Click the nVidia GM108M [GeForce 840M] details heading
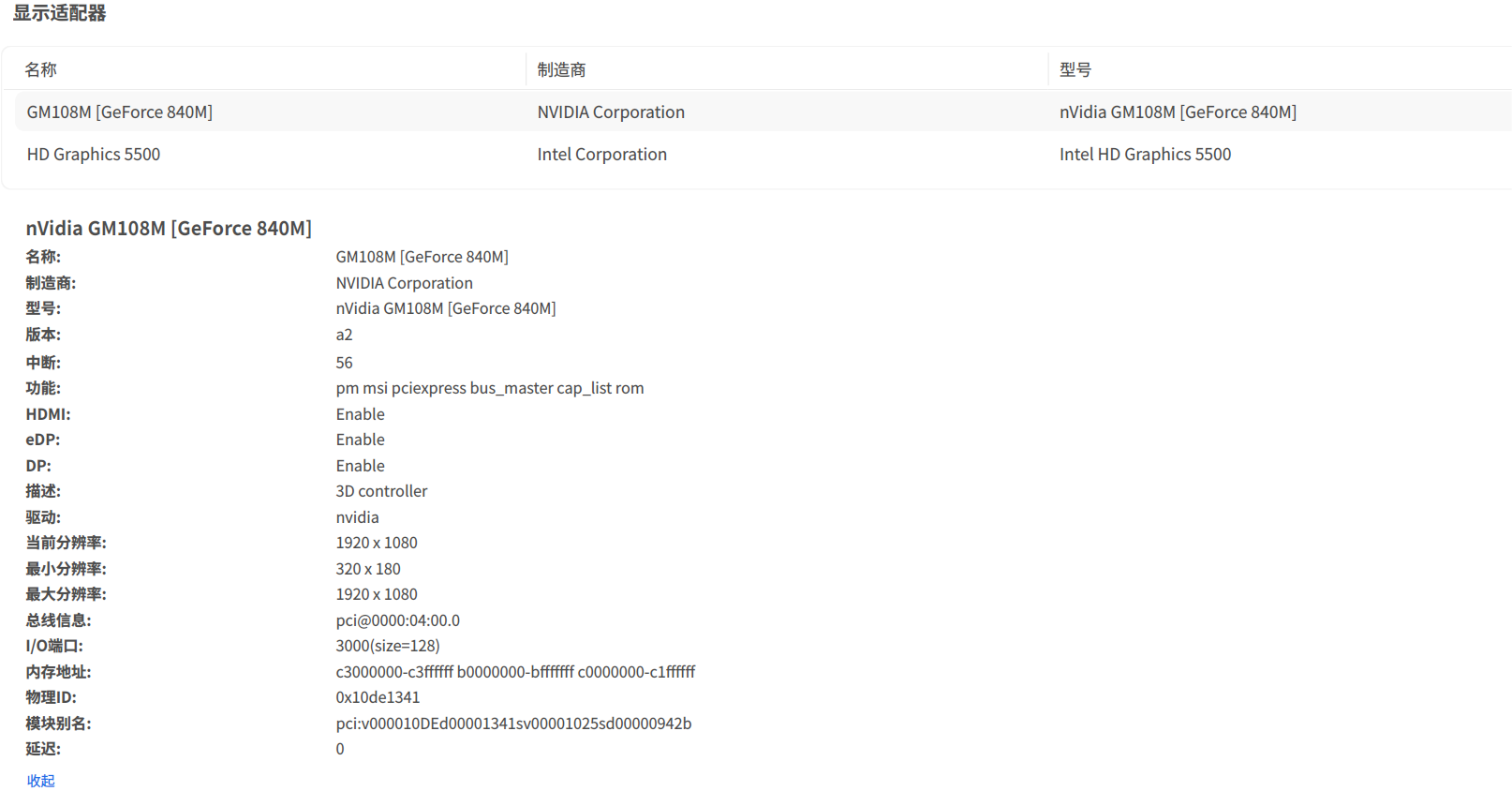1512x806 pixels. [169, 229]
